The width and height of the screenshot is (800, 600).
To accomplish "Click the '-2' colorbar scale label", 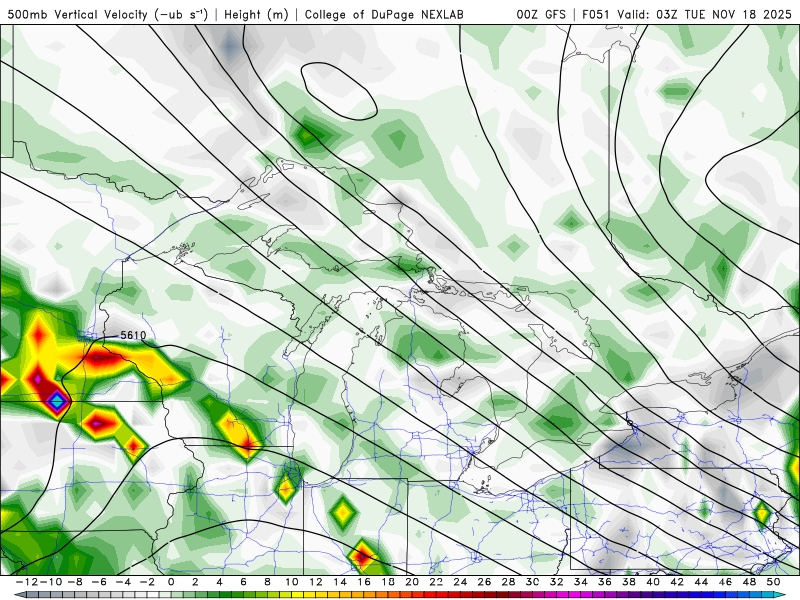I will (x=146, y=582).
